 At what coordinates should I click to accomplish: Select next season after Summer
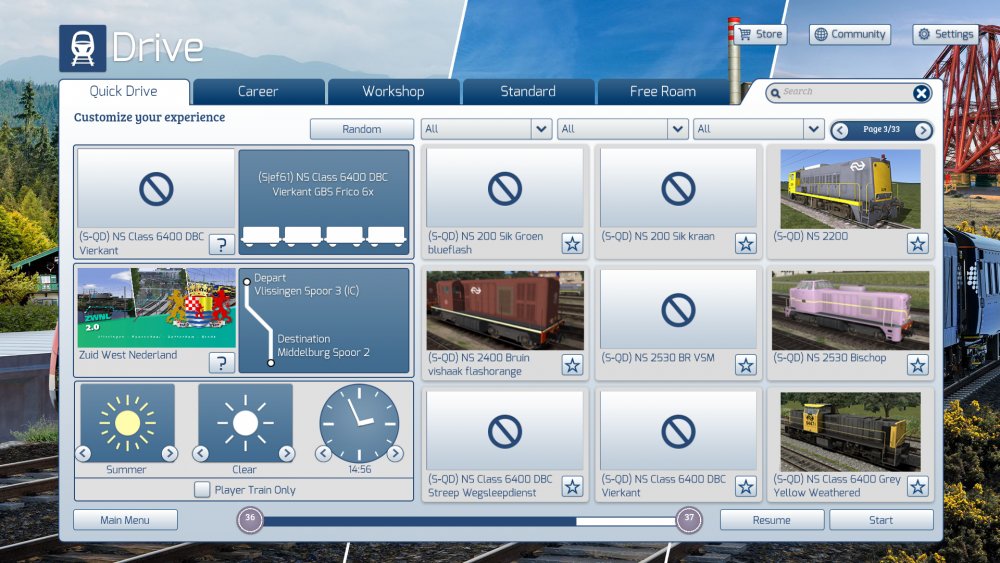(x=169, y=453)
